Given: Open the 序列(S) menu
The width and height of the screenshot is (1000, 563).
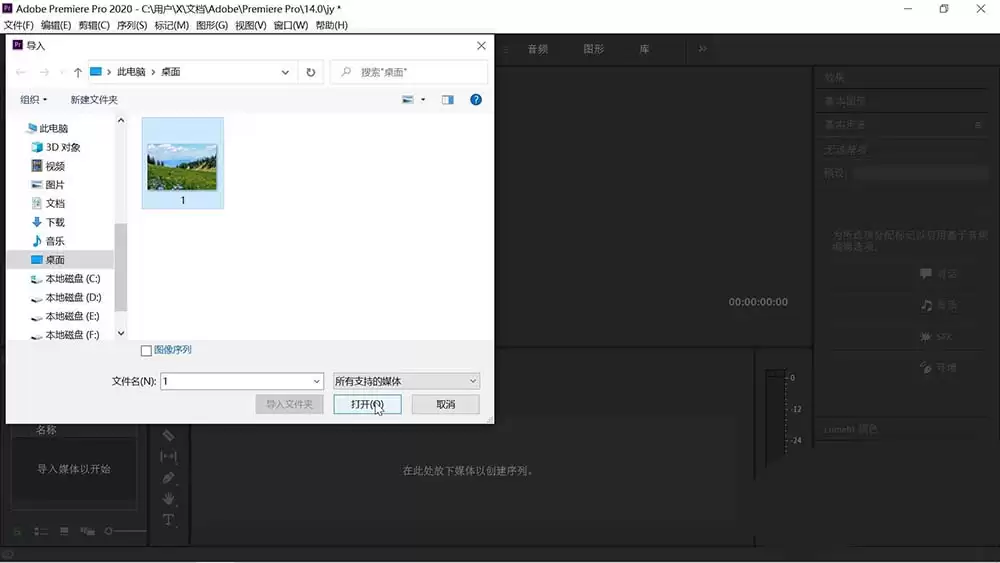Looking at the screenshot, I should click(x=131, y=26).
